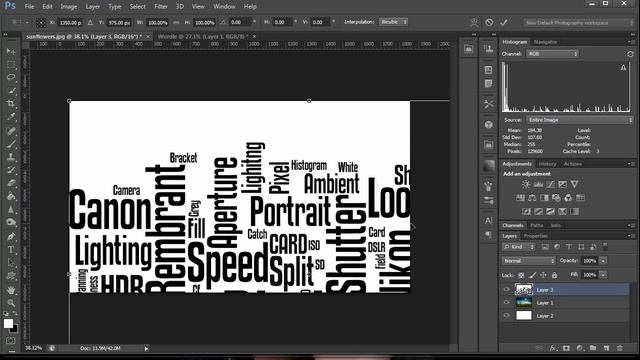Switch to the Paths tab
Viewport: 640px width, 360px height.
pyautogui.click(x=537, y=225)
